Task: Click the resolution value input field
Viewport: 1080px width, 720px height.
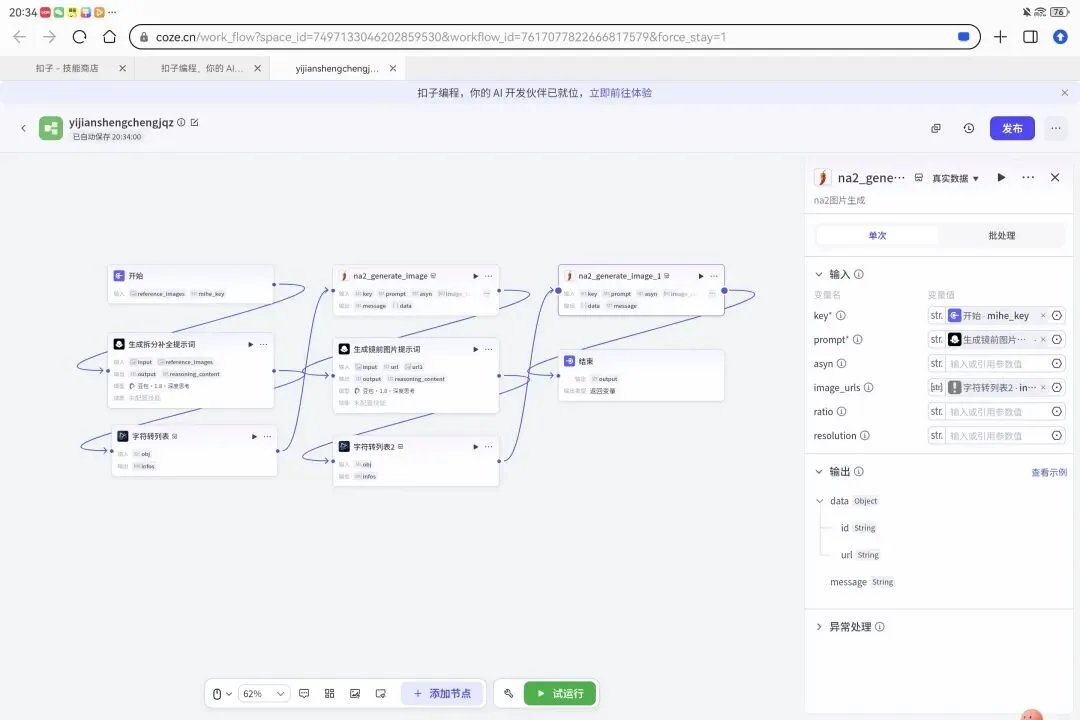Action: pos(997,435)
